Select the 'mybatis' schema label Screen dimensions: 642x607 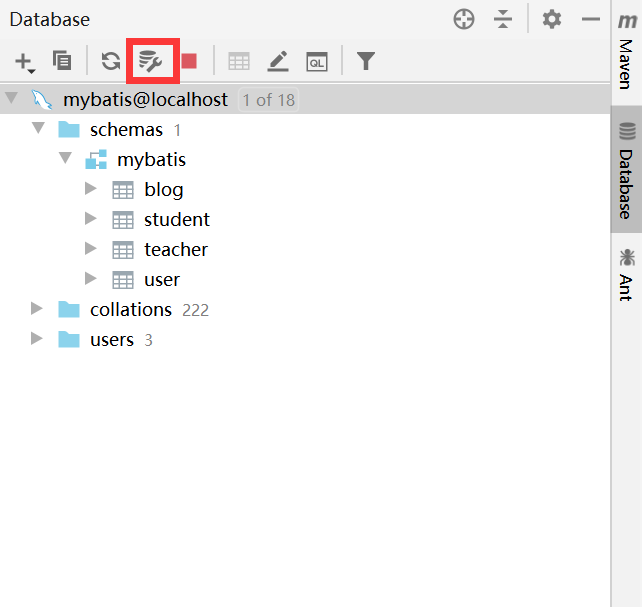tap(151, 160)
